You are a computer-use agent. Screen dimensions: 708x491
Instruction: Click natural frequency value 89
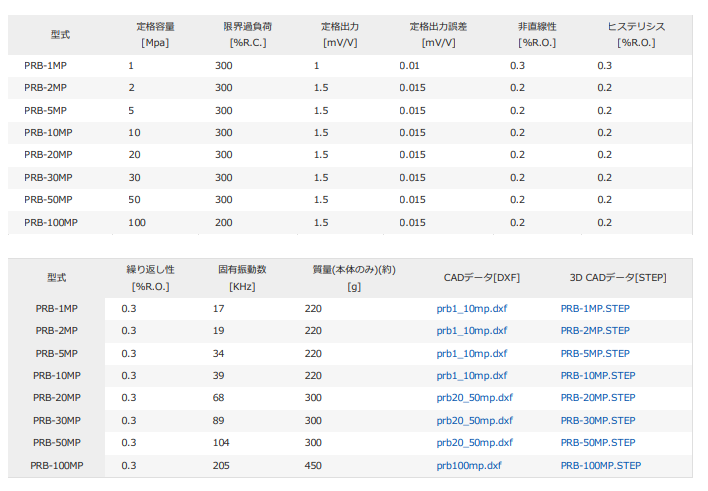click(219, 421)
